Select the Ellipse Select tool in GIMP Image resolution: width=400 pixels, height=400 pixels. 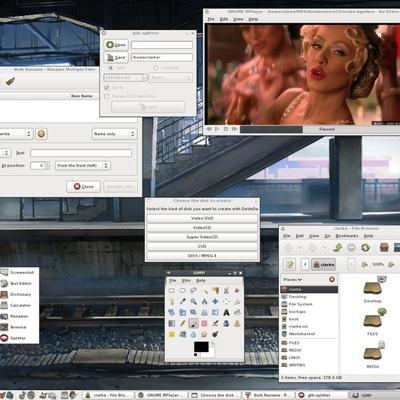183,291
